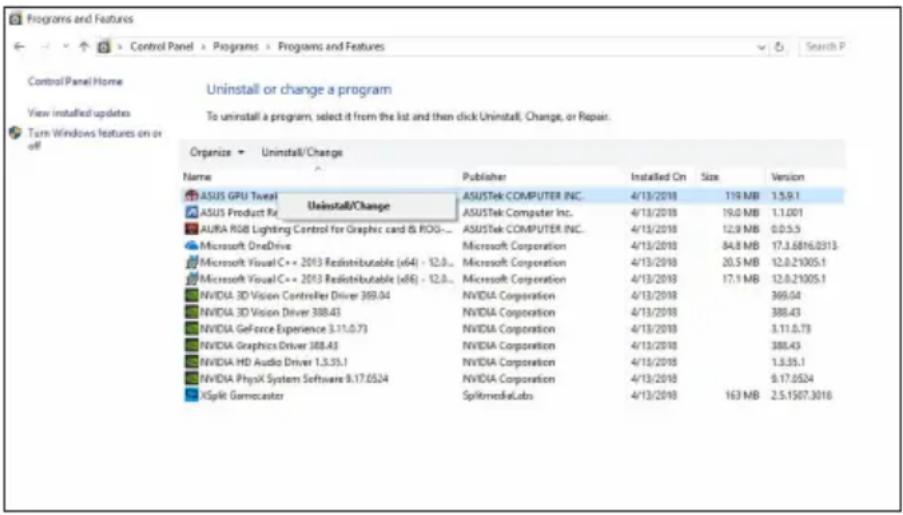The image size is (903, 515).
Task: Select NVIDIA Graphics Driver 388.43 row
Action: click(514, 346)
